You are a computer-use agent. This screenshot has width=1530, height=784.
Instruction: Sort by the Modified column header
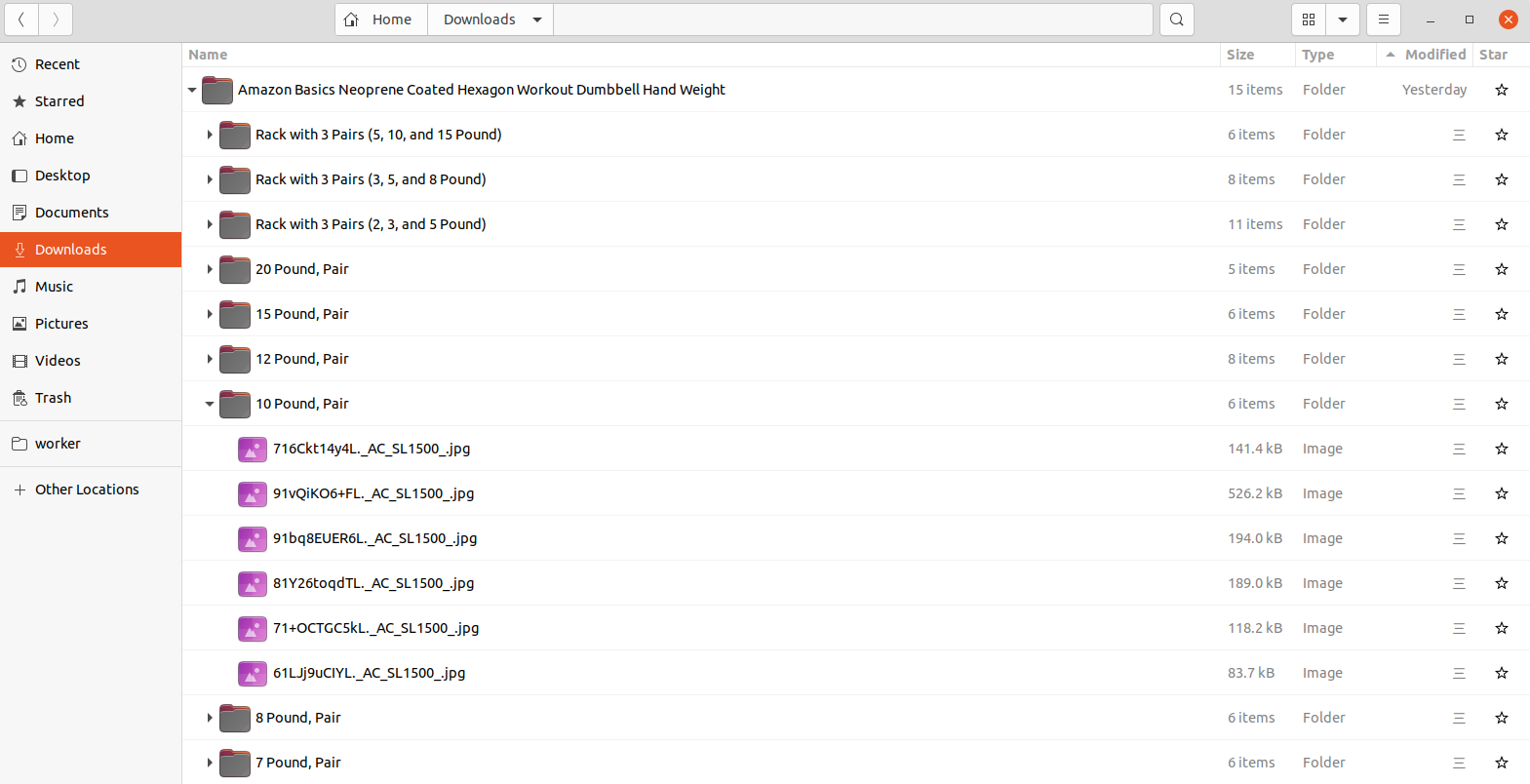coord(1434,55)
